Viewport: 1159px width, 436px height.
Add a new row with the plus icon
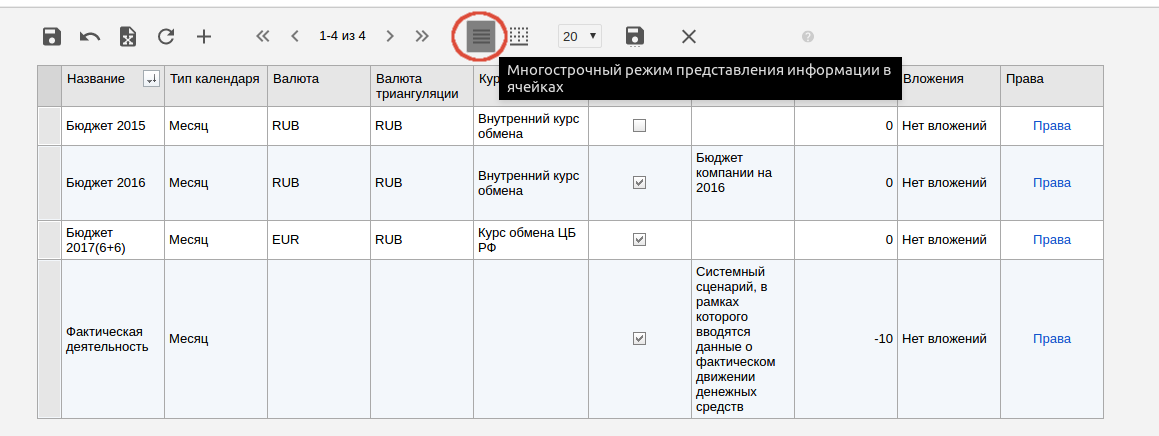204,36
